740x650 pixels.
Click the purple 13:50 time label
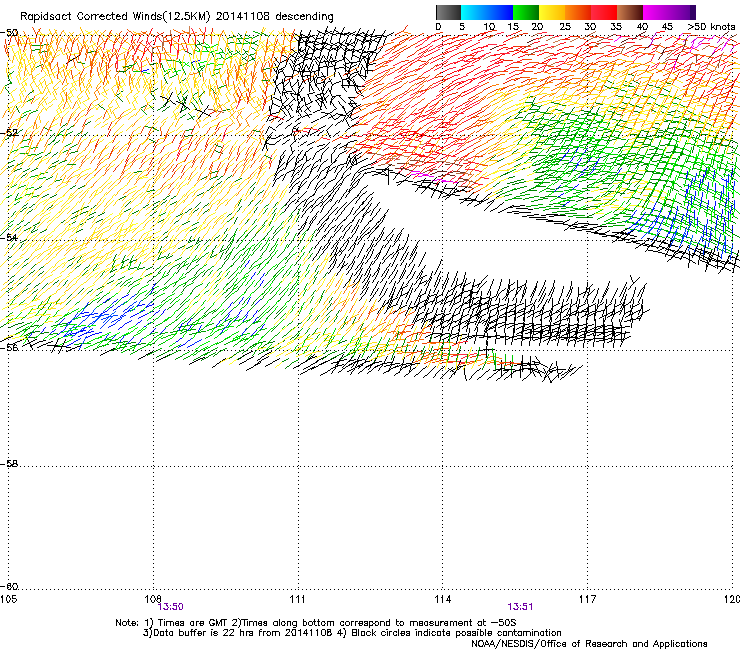coord(170,607)
